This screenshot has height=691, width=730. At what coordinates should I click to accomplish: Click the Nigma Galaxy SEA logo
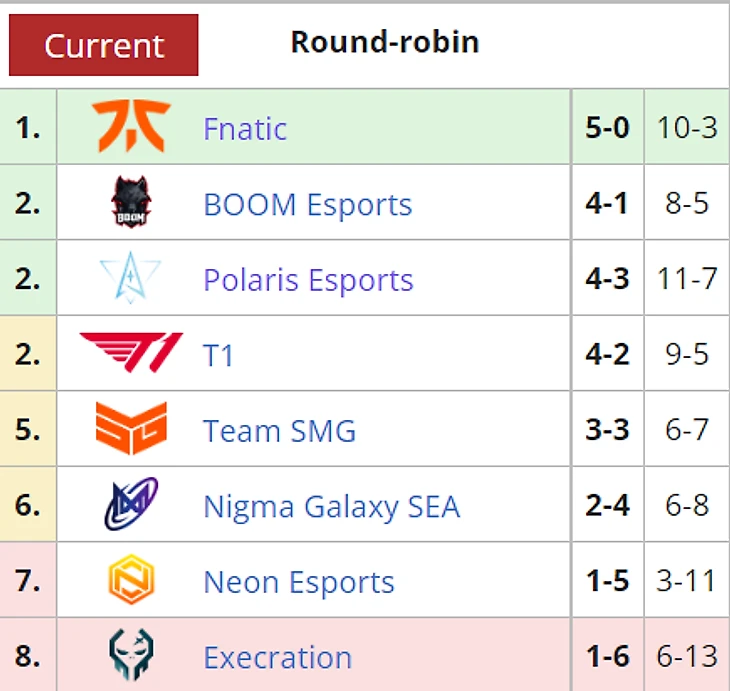(x=131, y=504)
